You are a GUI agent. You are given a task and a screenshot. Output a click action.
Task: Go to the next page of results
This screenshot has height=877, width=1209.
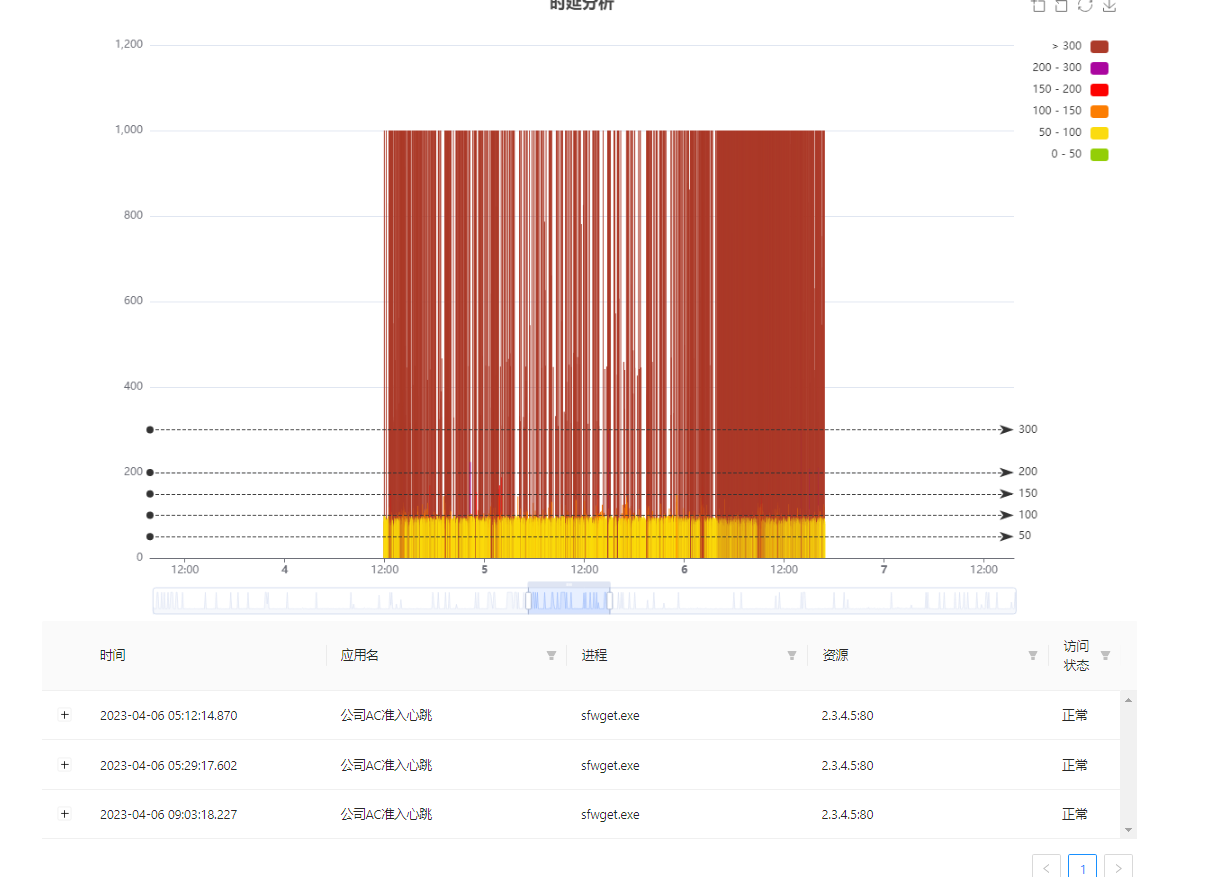click(1118, 867)
